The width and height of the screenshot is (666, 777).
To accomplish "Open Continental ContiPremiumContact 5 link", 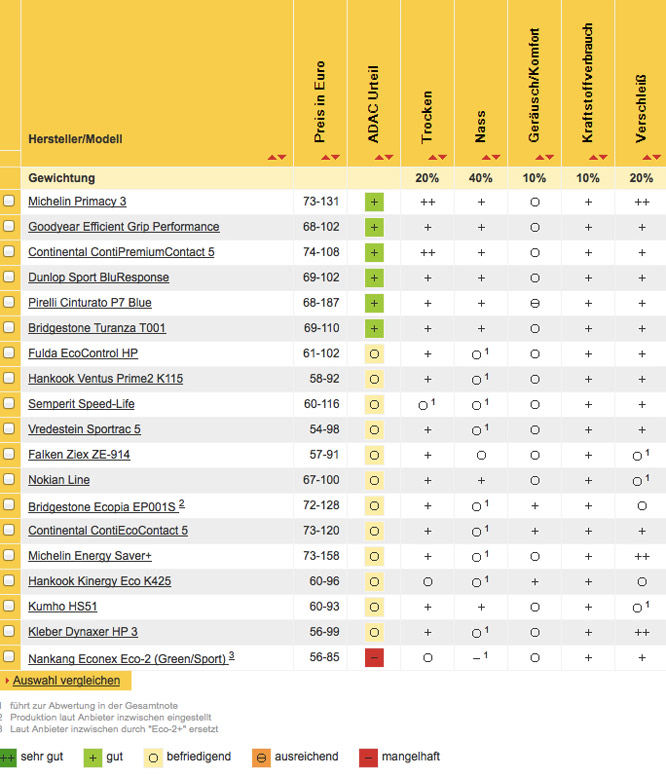I will pos(121,252).
